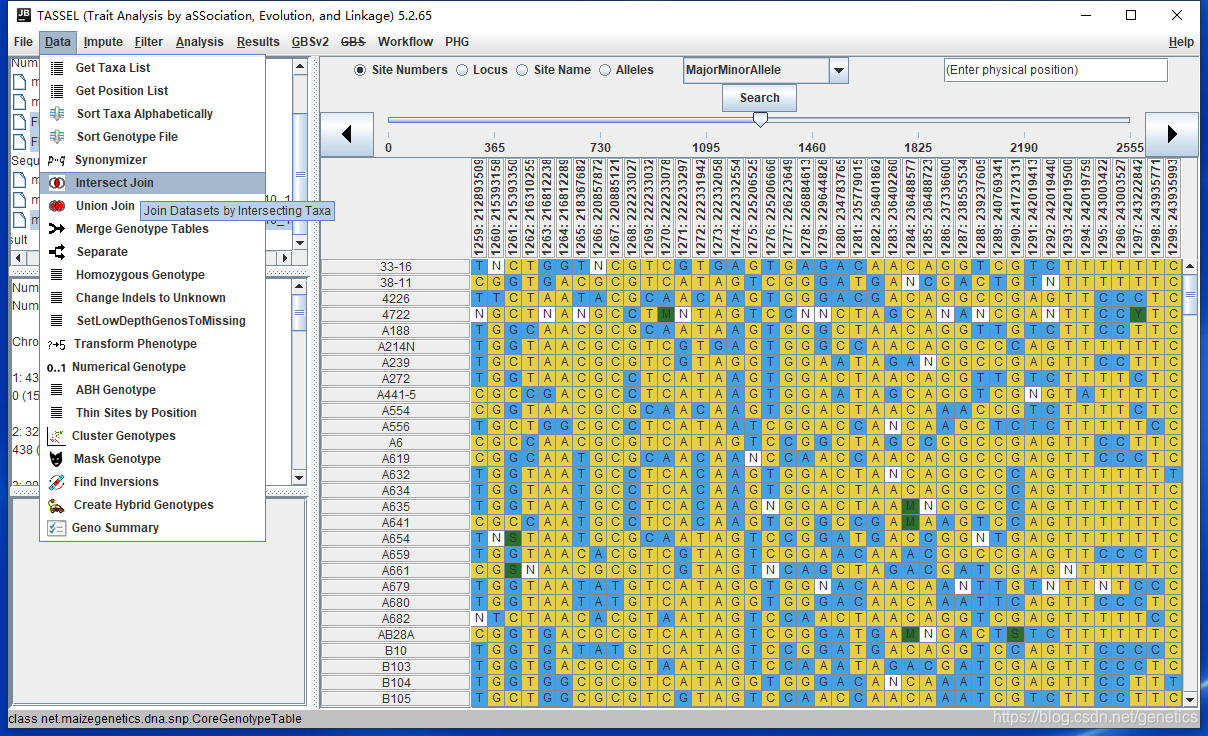Select the Alleles radio button

605,70
